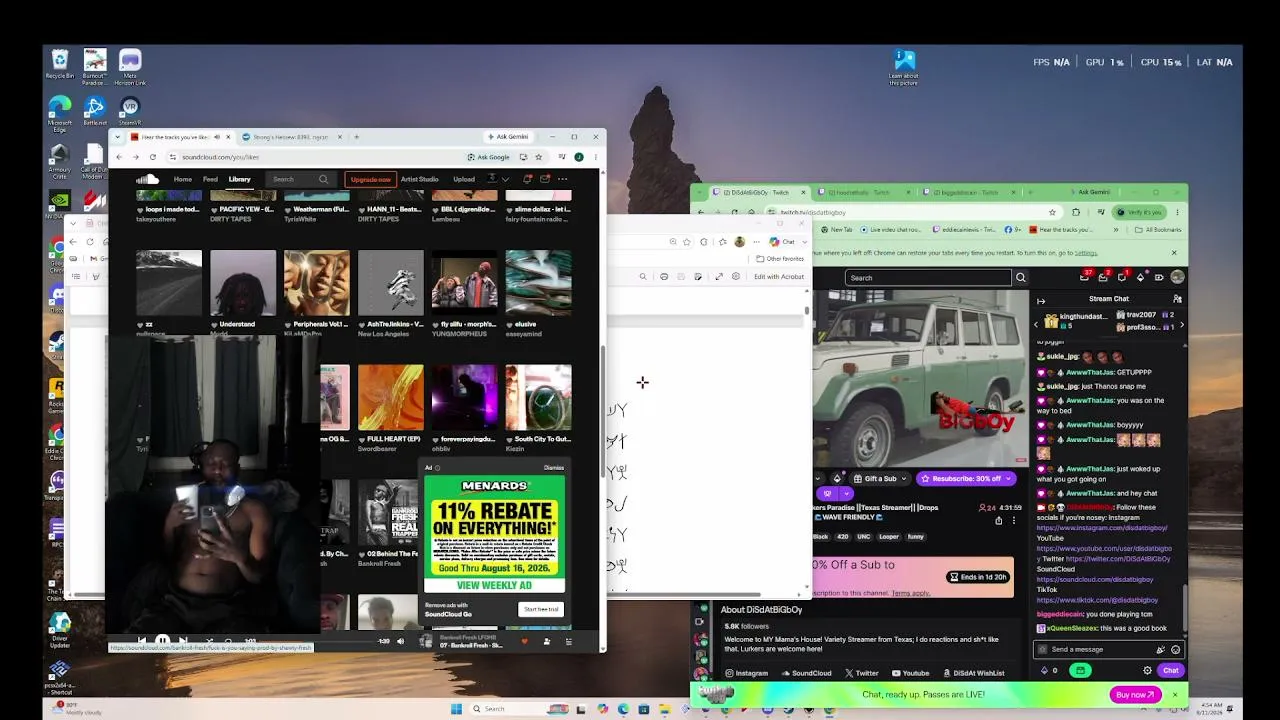Click the Windows Start button
The height and width of the screenshot is (720, 1280).
point(456,709)
